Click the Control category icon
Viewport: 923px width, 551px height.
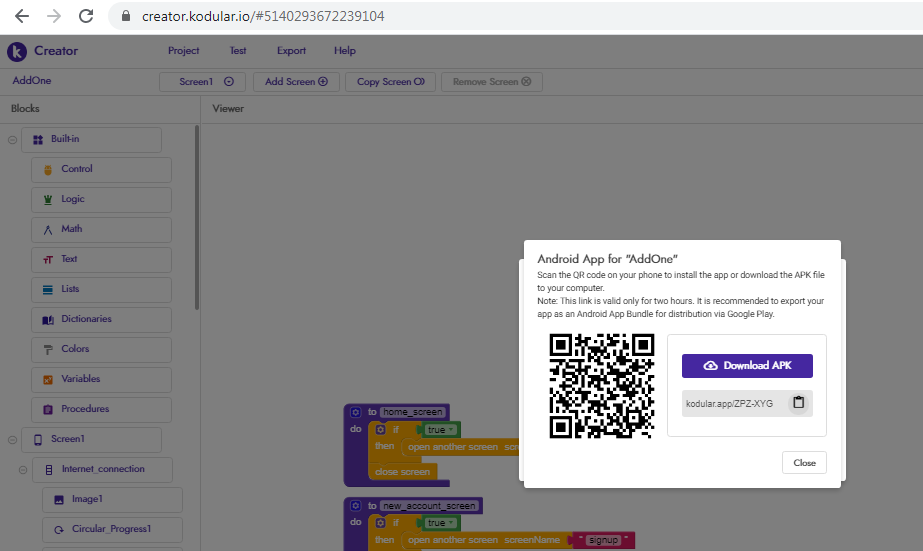(48, 170)
